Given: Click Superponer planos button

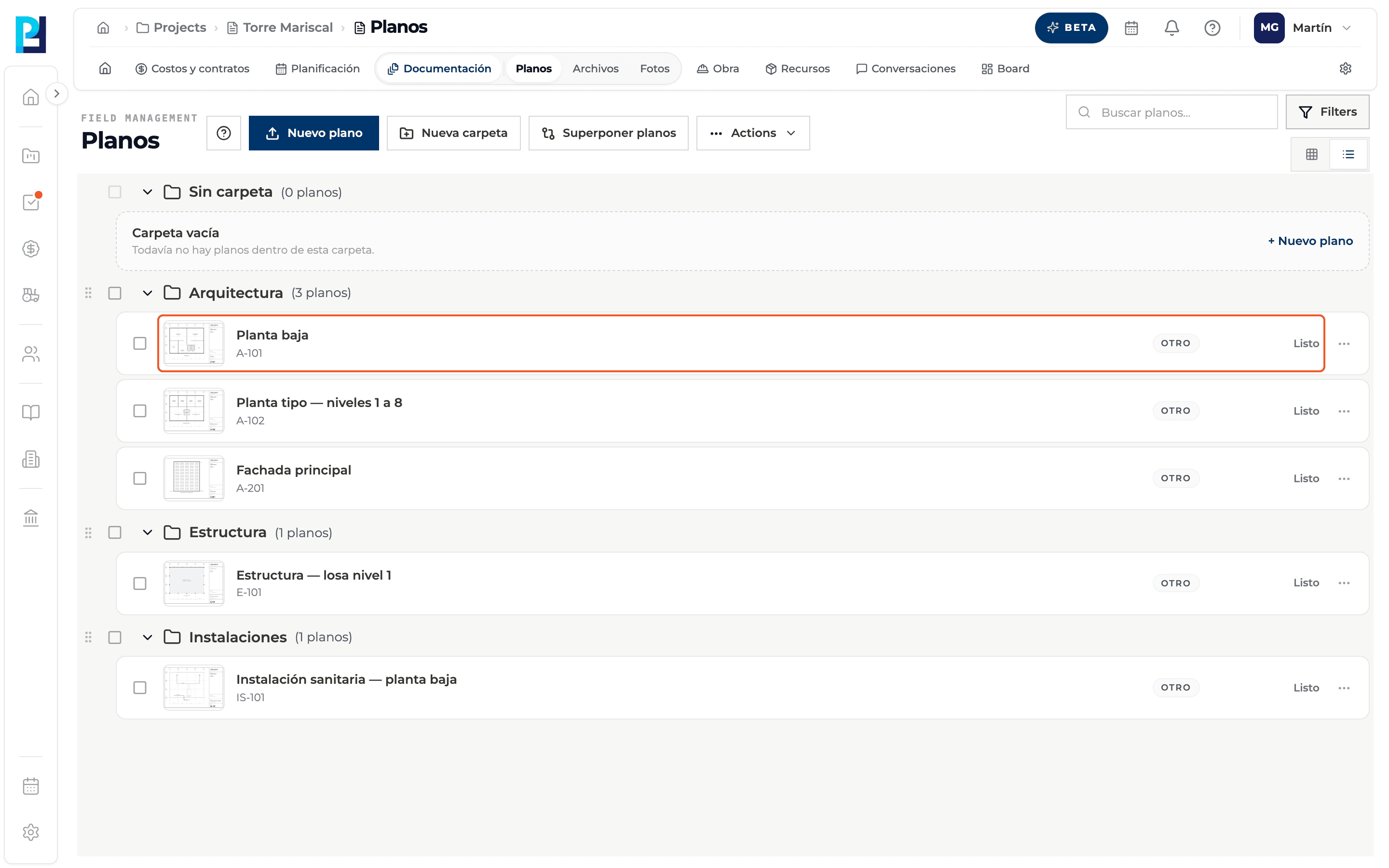Looking at the screenshot, I should tap(608, 133).
